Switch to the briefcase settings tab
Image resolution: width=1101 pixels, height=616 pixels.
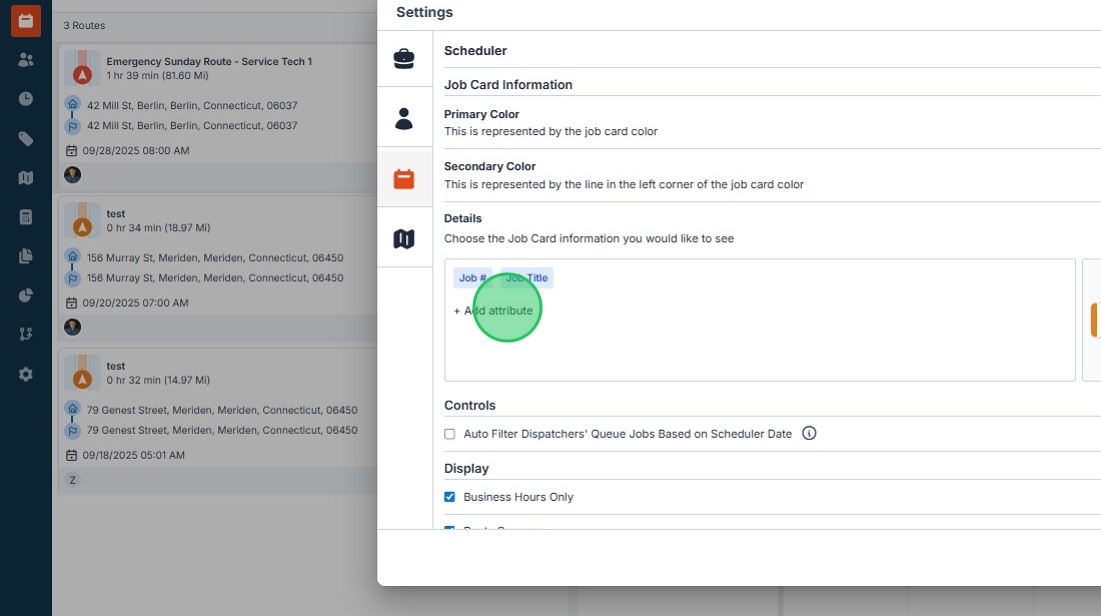pyautogui.click(x=404, y=59)
